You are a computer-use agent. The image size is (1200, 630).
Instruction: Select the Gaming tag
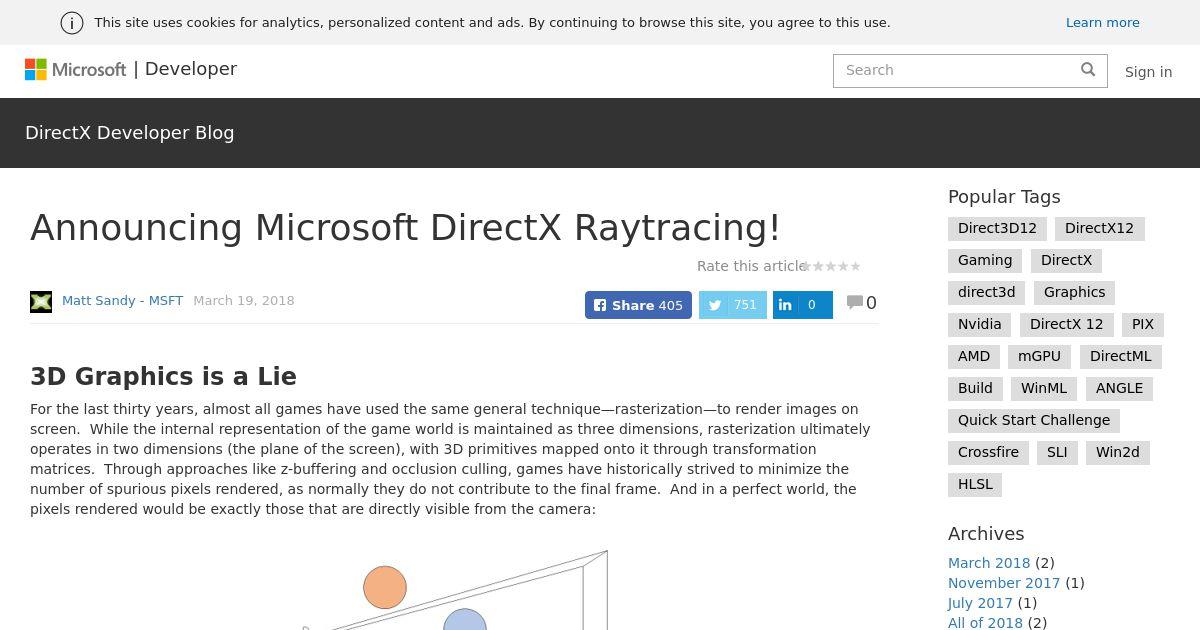tap(985, 260)
